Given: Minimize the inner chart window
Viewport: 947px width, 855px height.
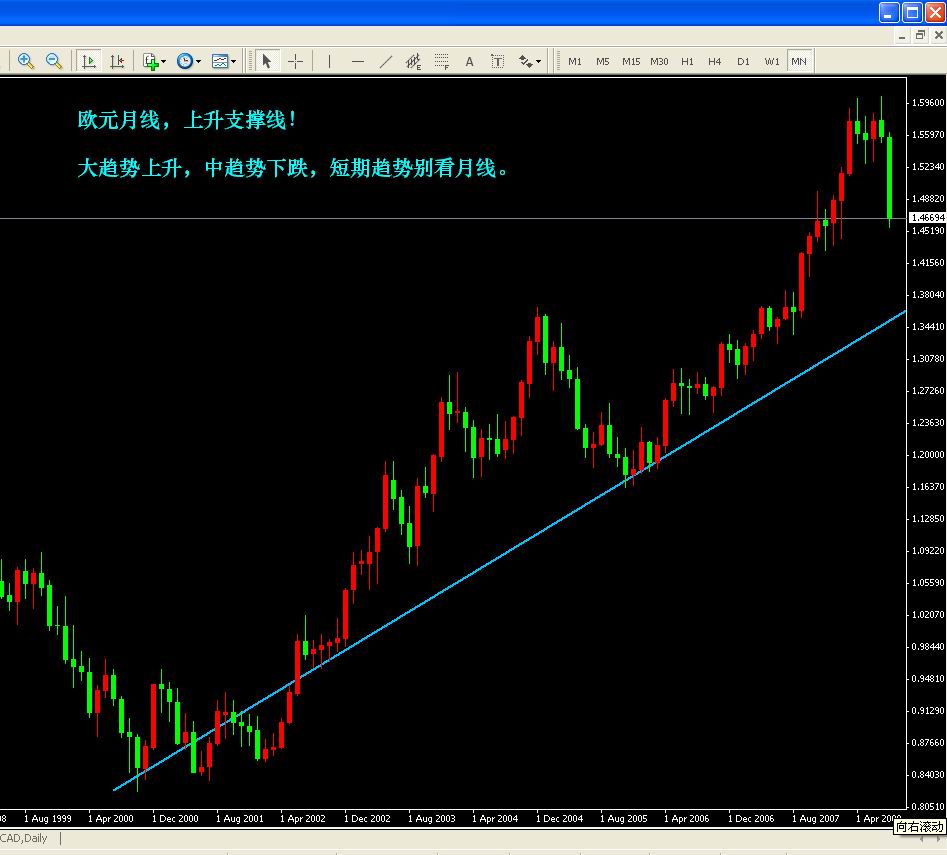Looking at the screenshot, I should click(902, 36).
